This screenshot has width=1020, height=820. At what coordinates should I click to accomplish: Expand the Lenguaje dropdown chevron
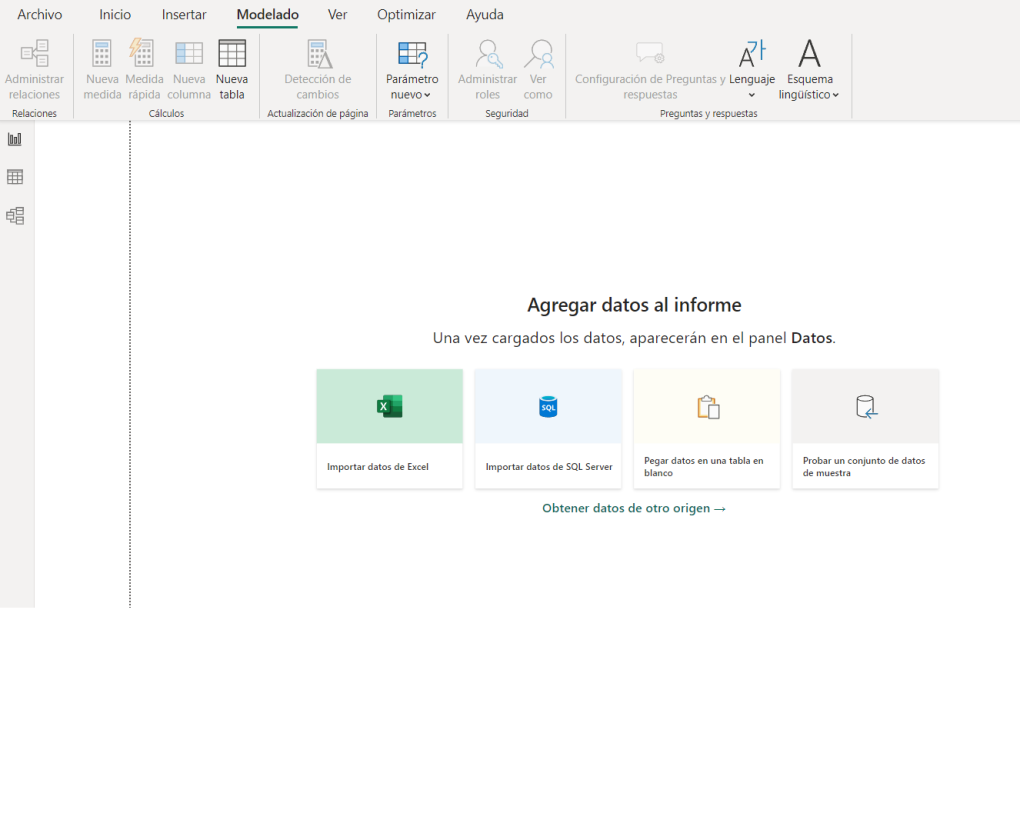click(752, 95)
